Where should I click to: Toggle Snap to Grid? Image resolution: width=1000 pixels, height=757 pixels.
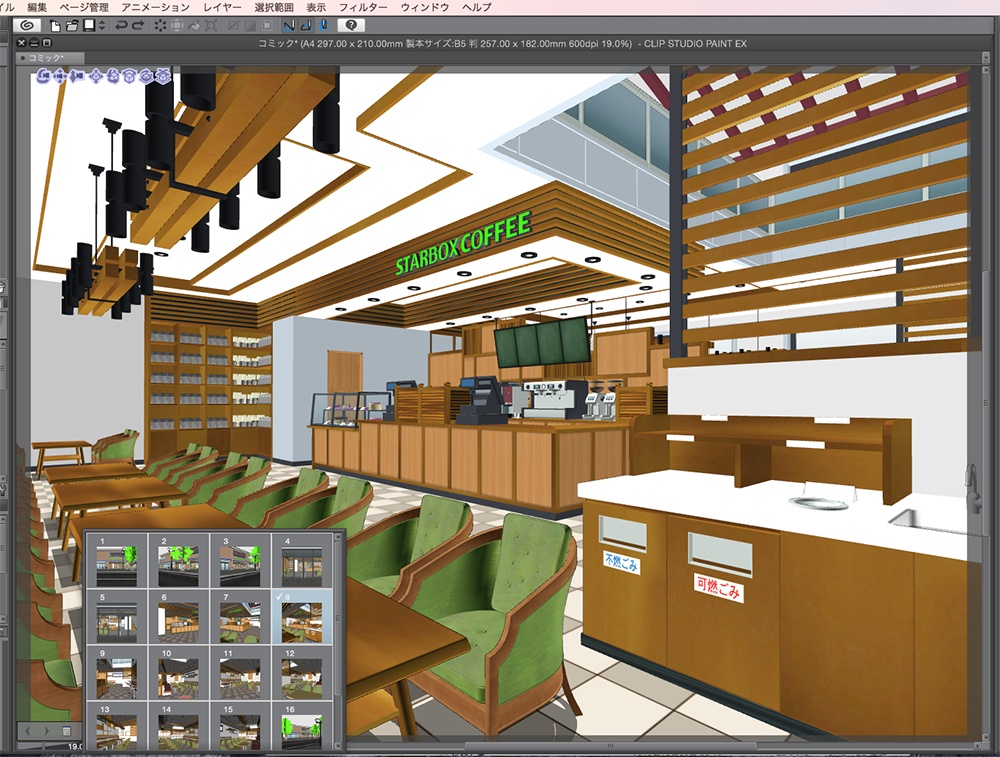pos(323,26)
